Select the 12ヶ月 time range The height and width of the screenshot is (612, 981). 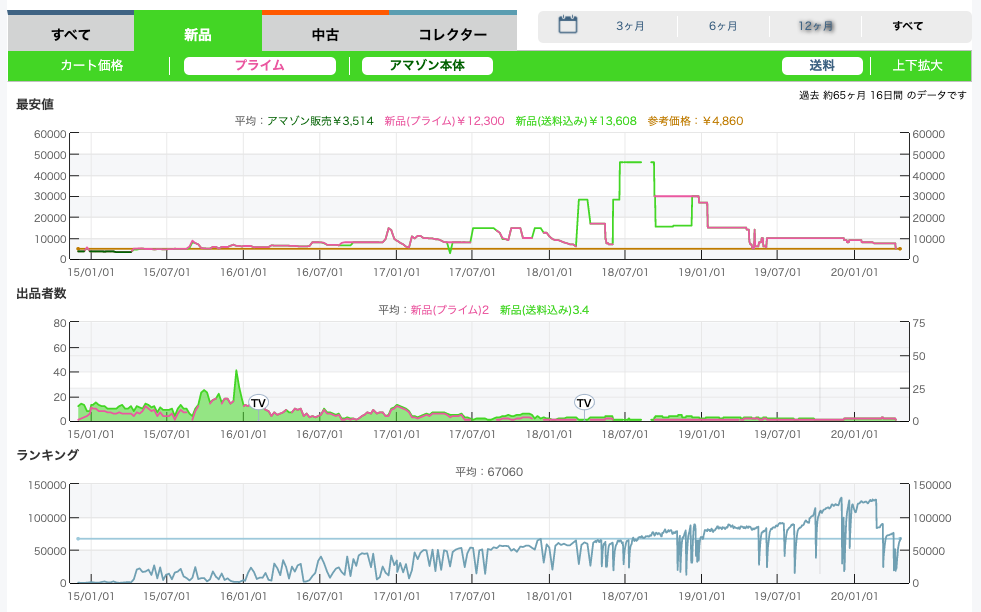[x=816, y=26]
